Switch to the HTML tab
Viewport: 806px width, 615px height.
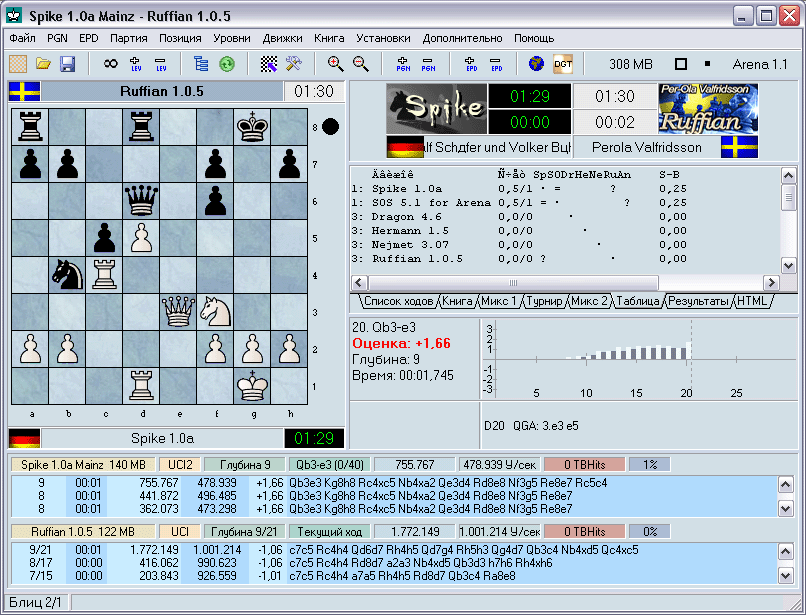coord(752,301)
